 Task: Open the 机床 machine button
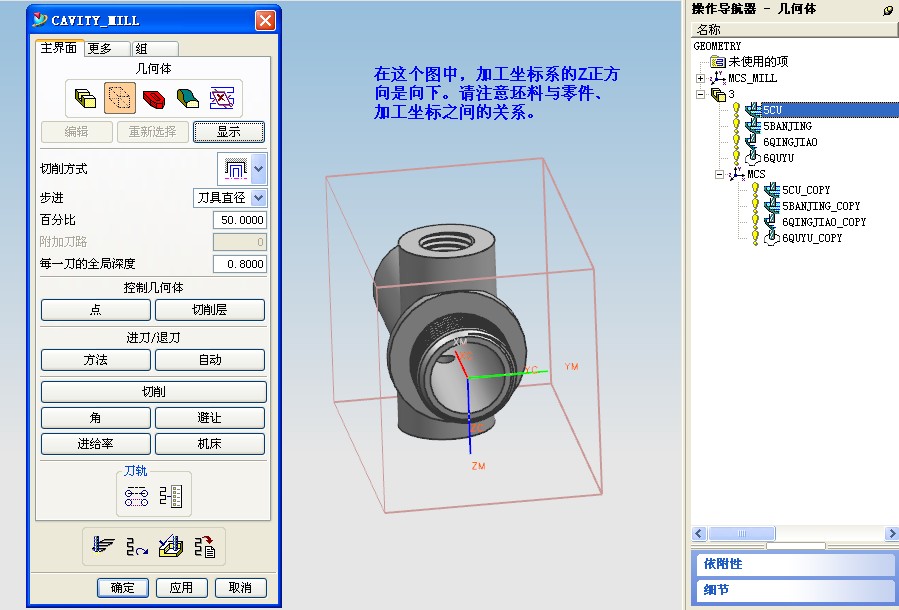tap(210, 444)
